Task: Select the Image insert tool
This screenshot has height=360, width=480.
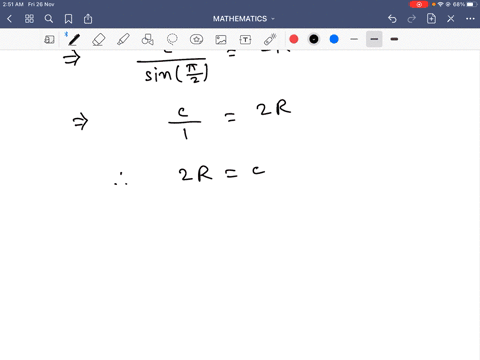Action: click(221, 40)
